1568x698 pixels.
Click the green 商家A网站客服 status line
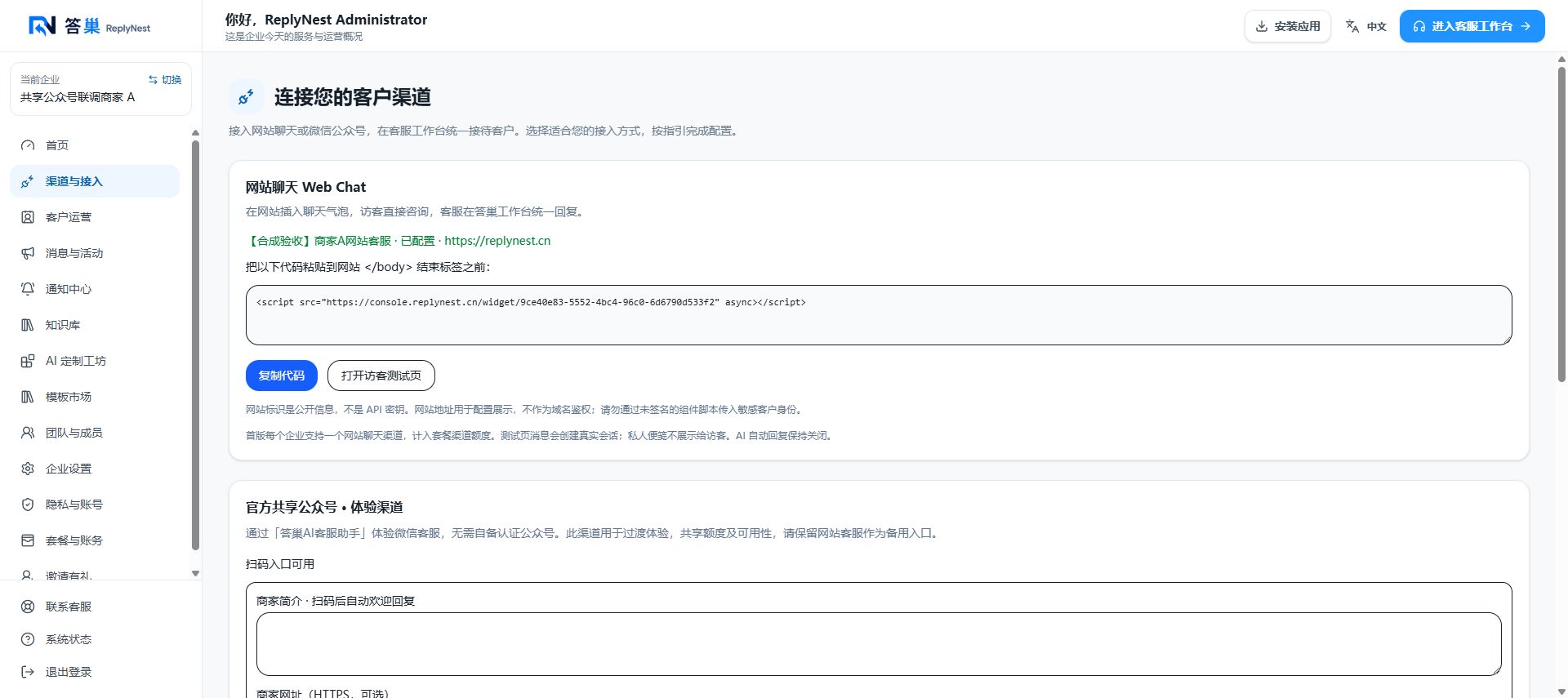tap(399, 241)
